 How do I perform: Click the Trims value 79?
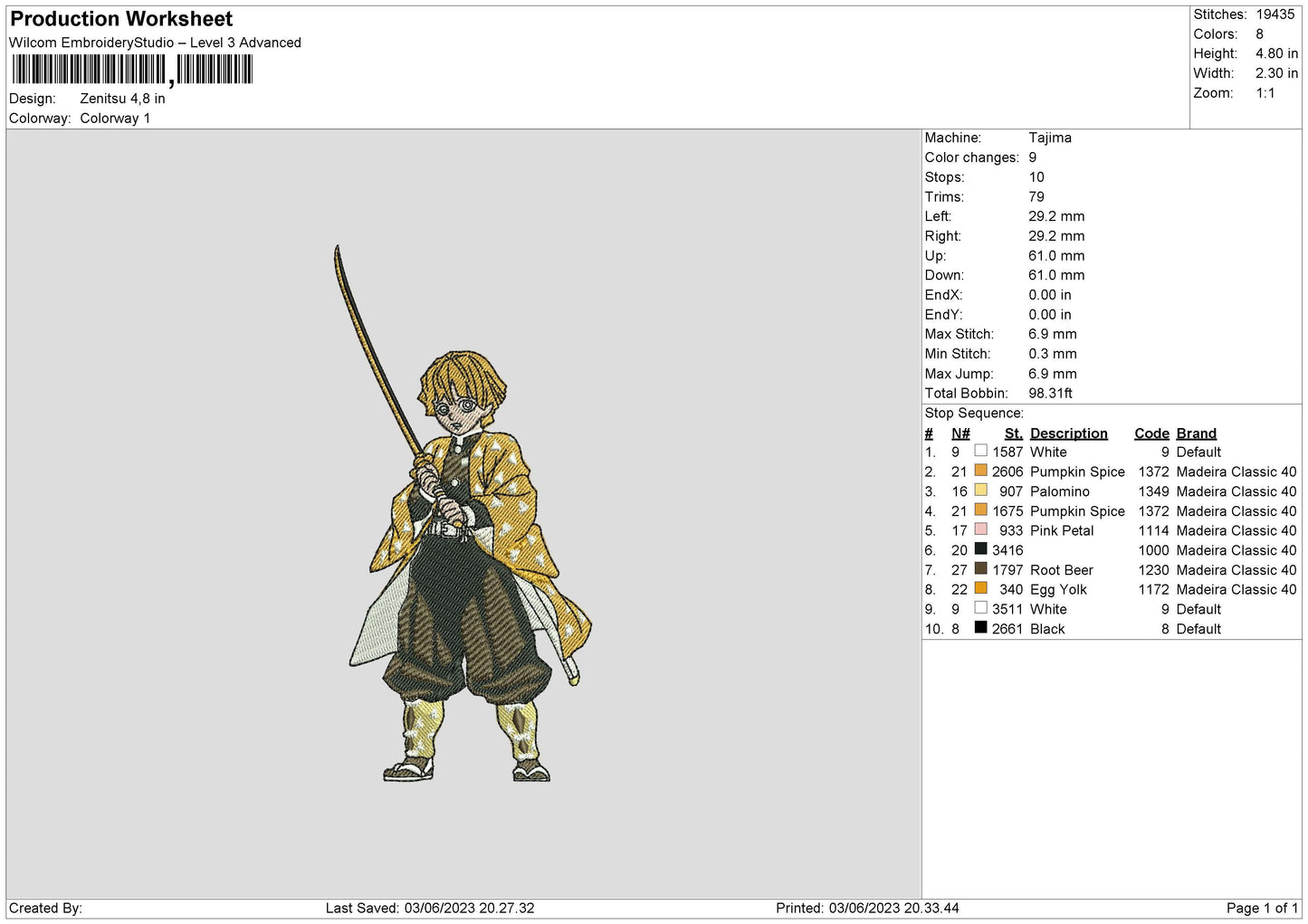pos(1036,196)
